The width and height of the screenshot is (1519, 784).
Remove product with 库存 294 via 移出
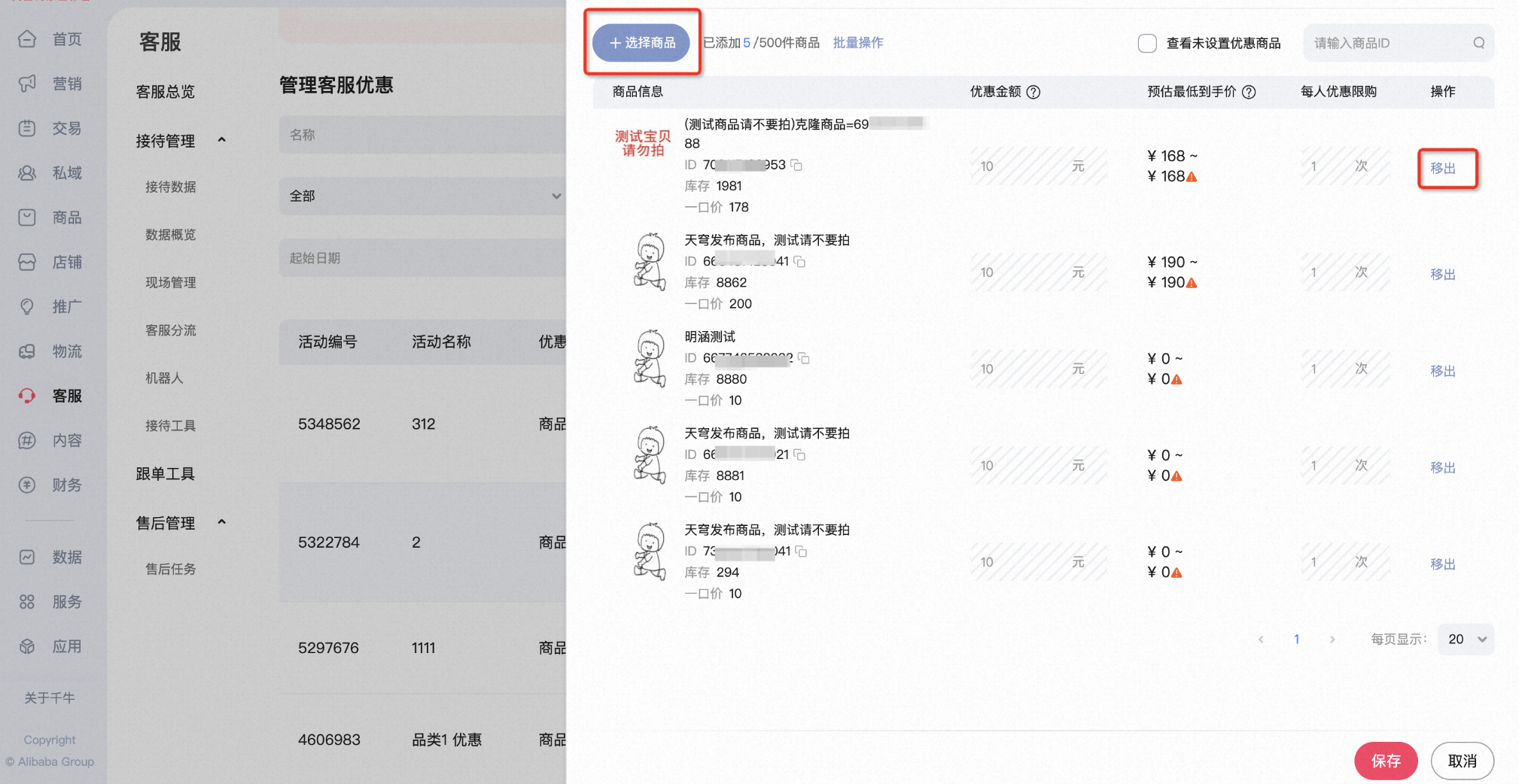coord(1443,564)
